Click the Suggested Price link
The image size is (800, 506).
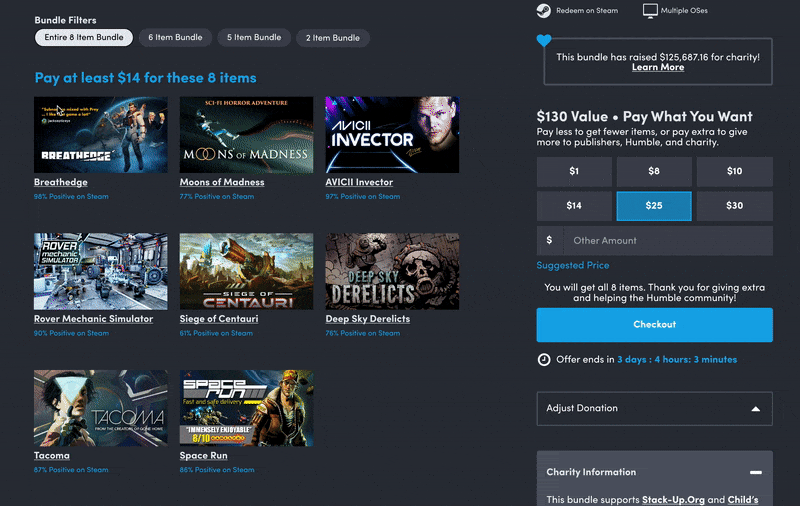[572, 265]
